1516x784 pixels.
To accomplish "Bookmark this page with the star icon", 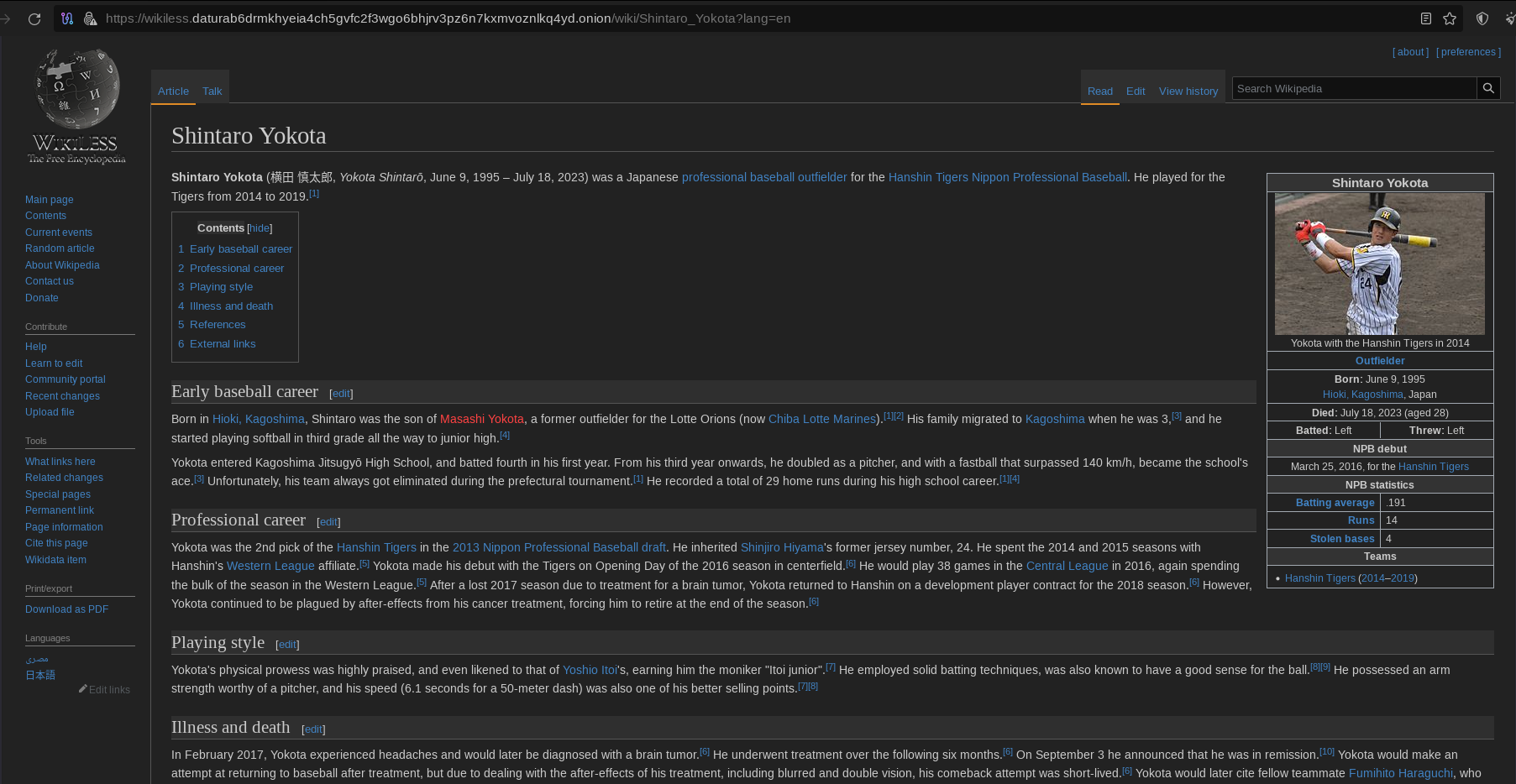I will (1450, 18).
